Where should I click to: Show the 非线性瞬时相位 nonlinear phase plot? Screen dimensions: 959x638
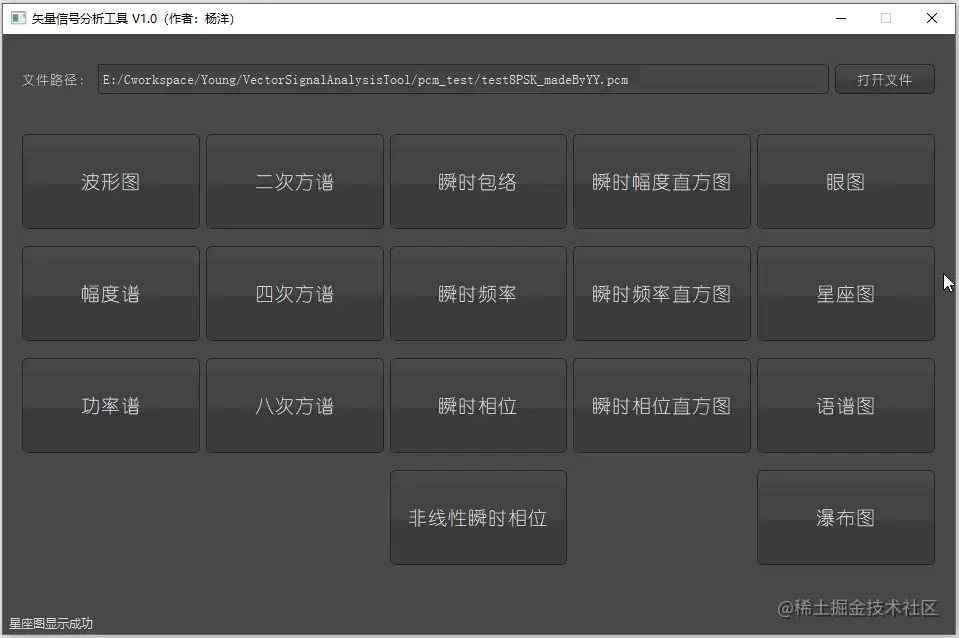[478, 517]
